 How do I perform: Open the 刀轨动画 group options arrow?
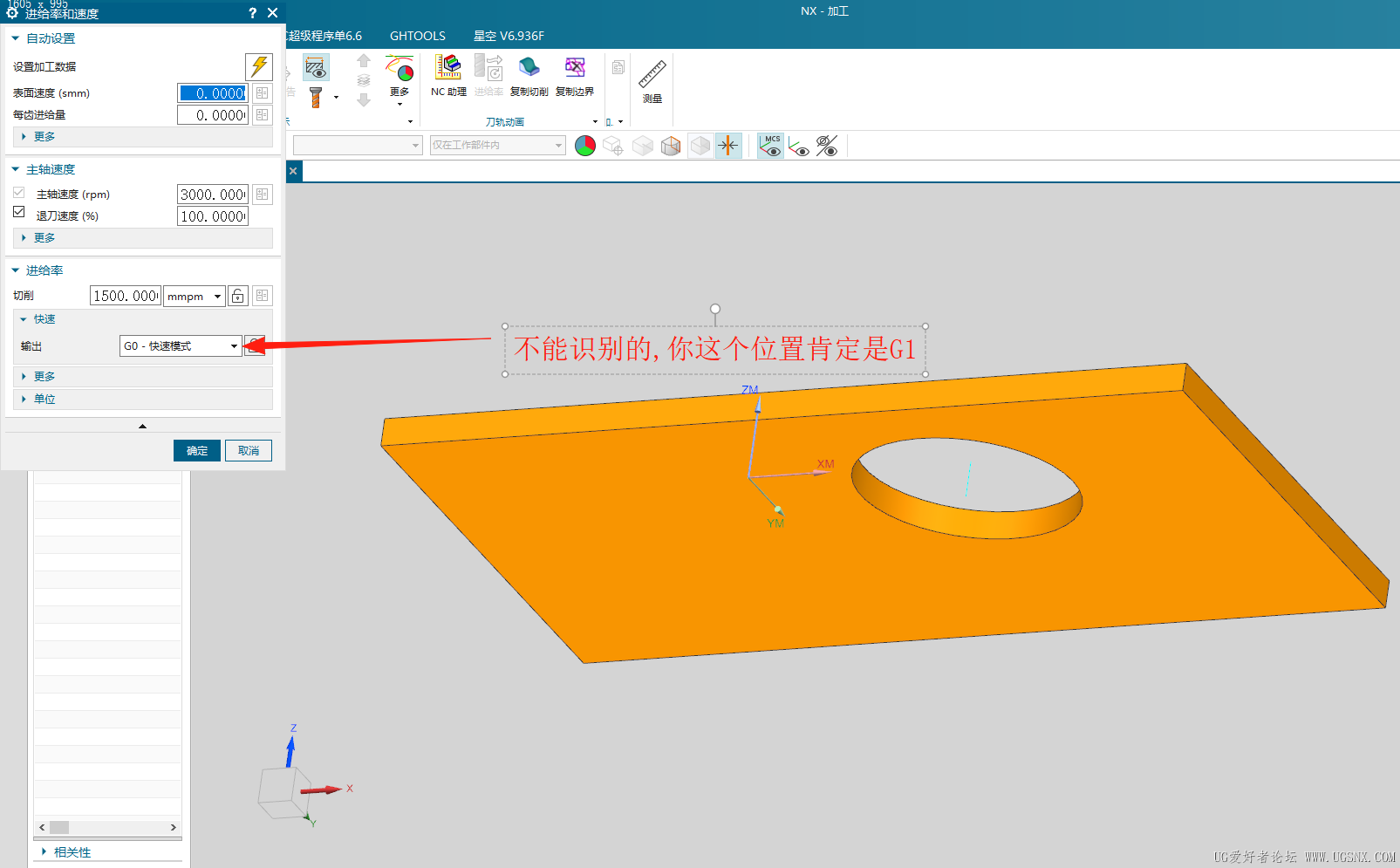coord(595,122)
